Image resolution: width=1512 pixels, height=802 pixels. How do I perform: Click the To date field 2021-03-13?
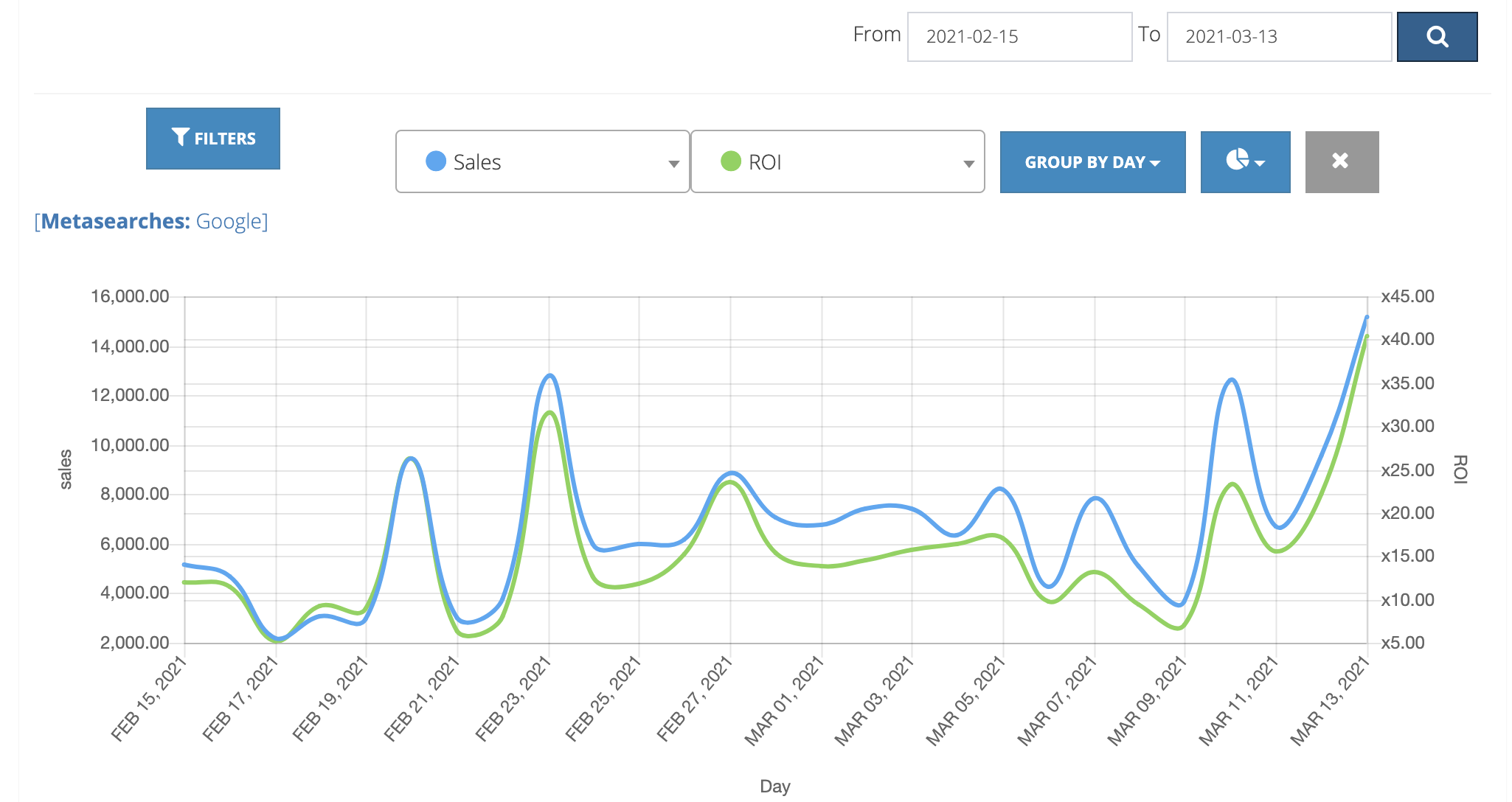click(1279, 37)
